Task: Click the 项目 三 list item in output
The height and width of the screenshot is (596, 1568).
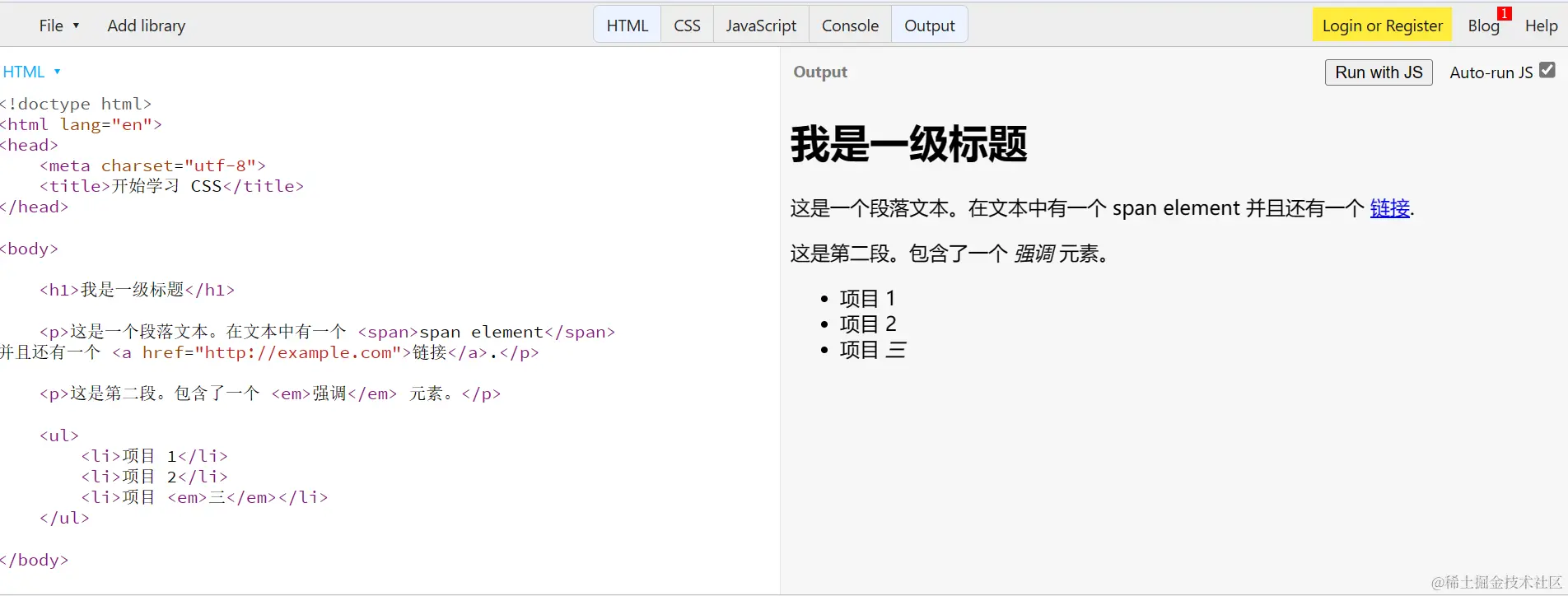Action: coord(873,350)
